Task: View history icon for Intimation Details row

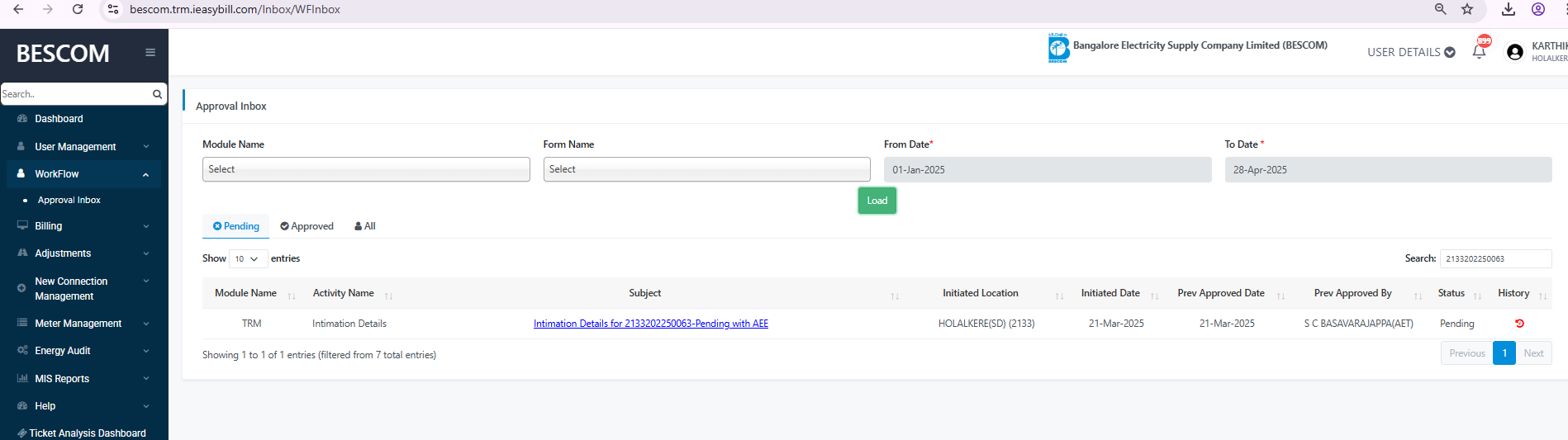Action: pyautogui.click(x=1519, y=324)
